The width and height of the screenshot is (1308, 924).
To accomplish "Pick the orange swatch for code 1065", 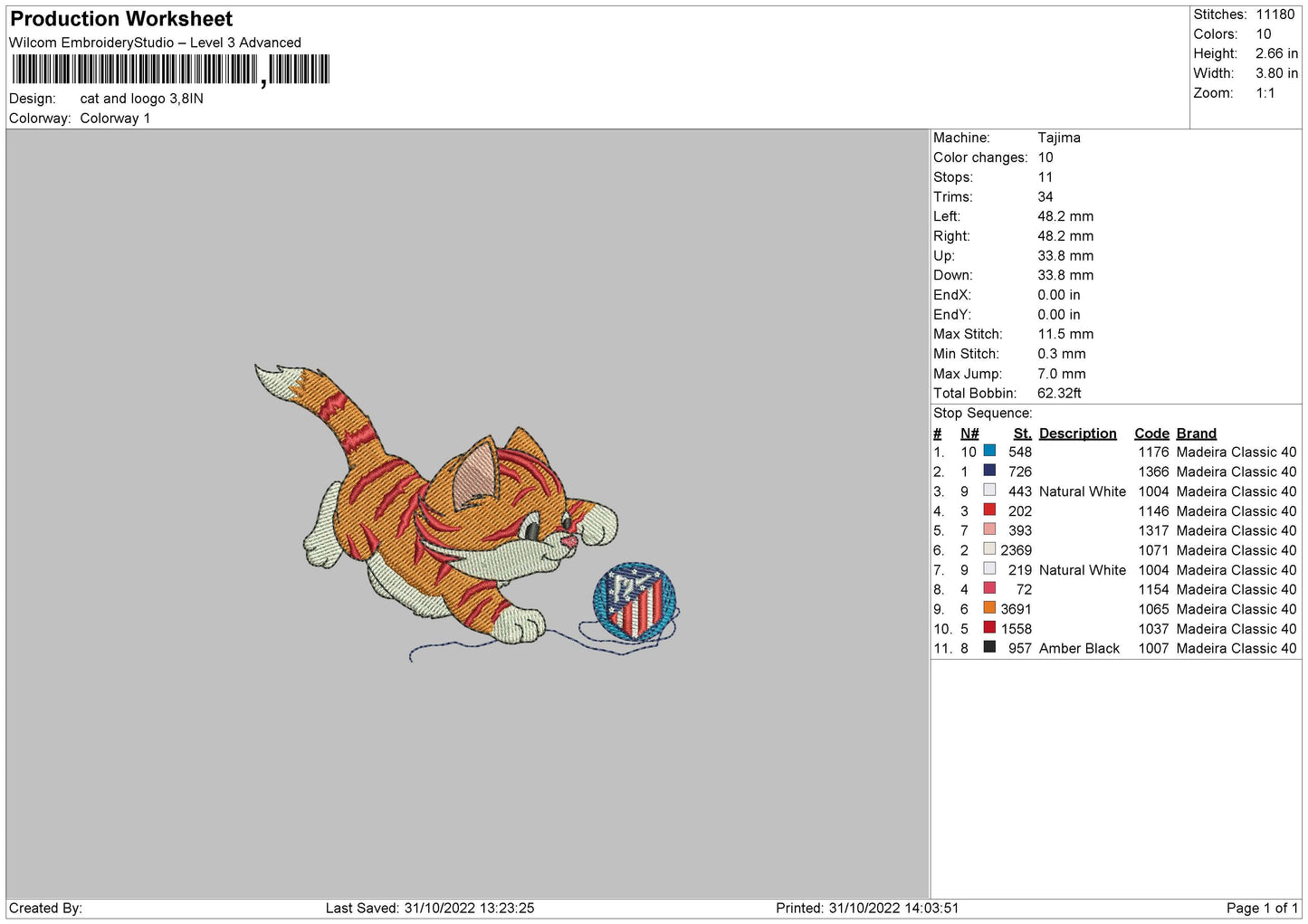I will click(x=989, y=608).
